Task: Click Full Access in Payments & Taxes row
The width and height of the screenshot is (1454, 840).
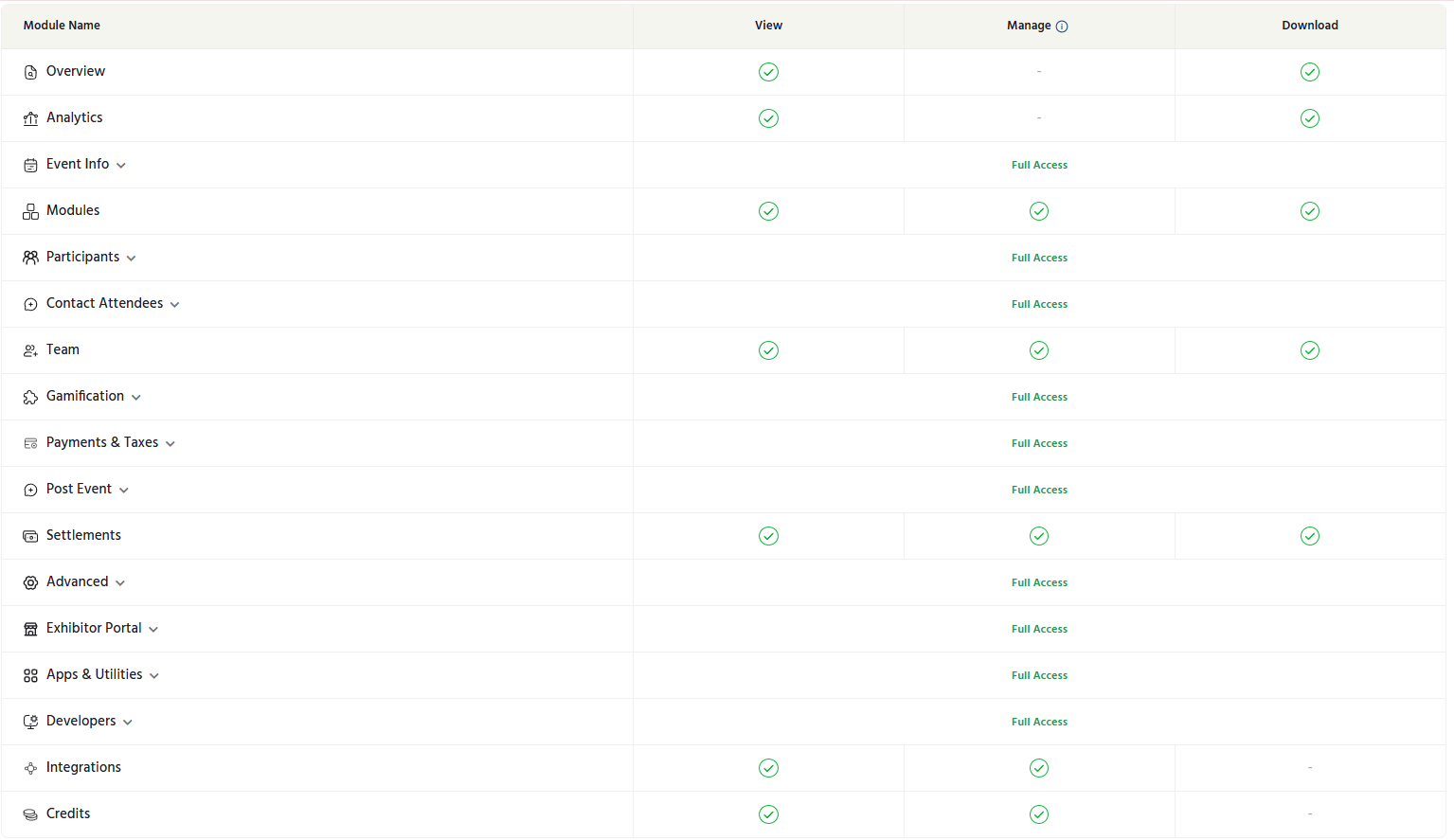Action: 1039,443
